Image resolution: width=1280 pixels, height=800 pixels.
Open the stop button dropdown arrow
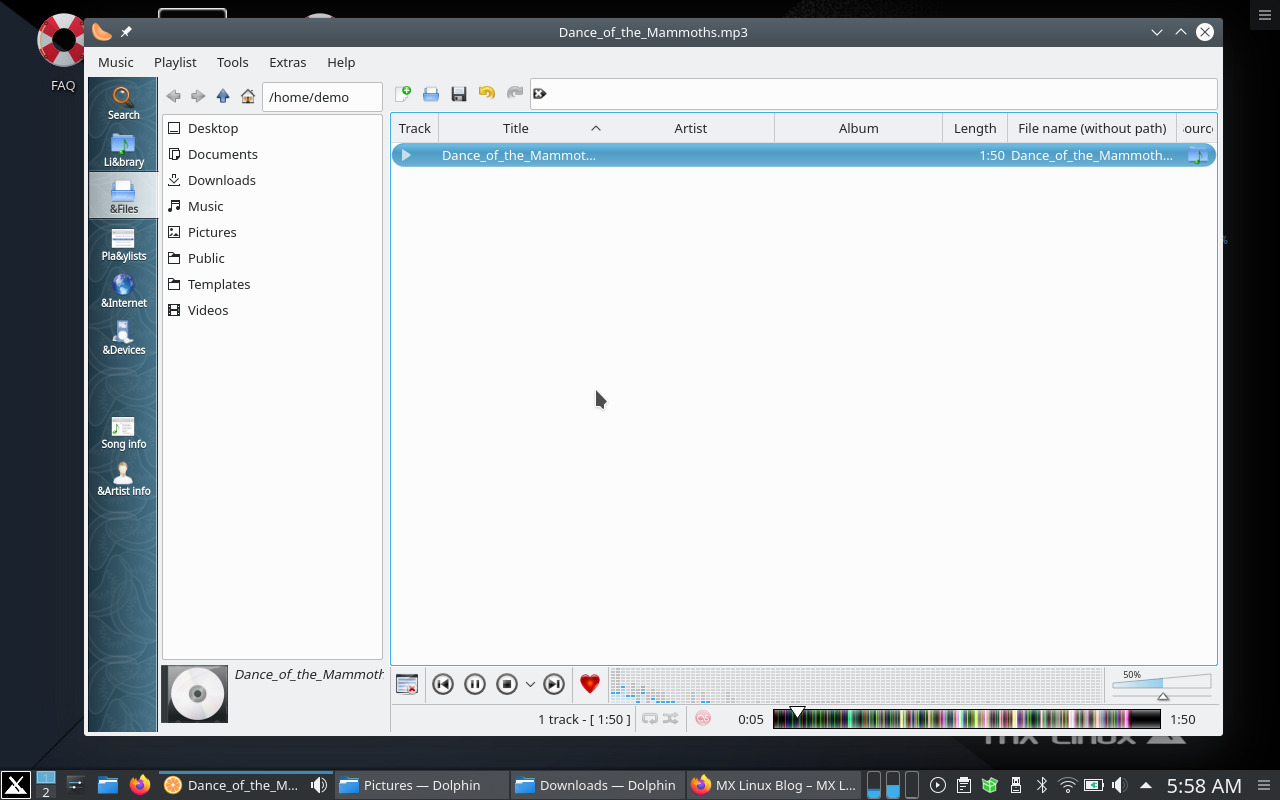click(x=531, y=684)
